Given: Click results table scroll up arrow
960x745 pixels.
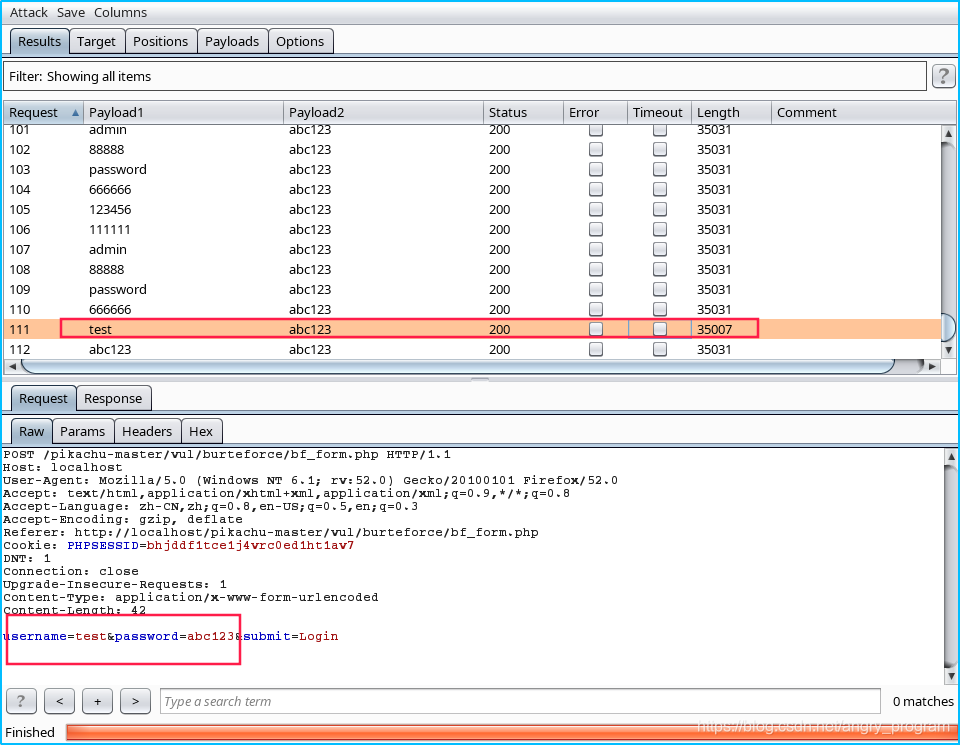Looking at the screenshot, I should pos(948,133).
